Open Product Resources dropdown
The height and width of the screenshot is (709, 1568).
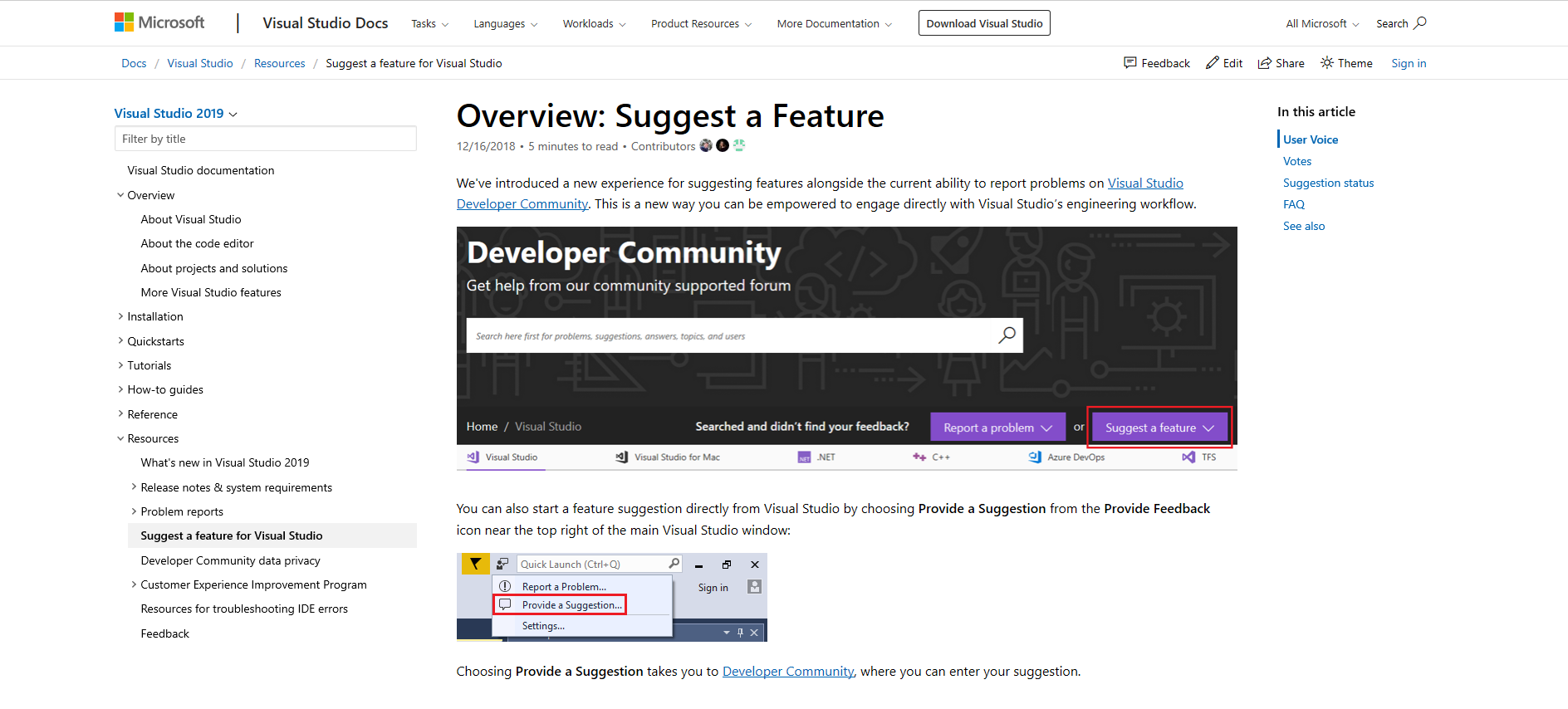pos(702,23)
